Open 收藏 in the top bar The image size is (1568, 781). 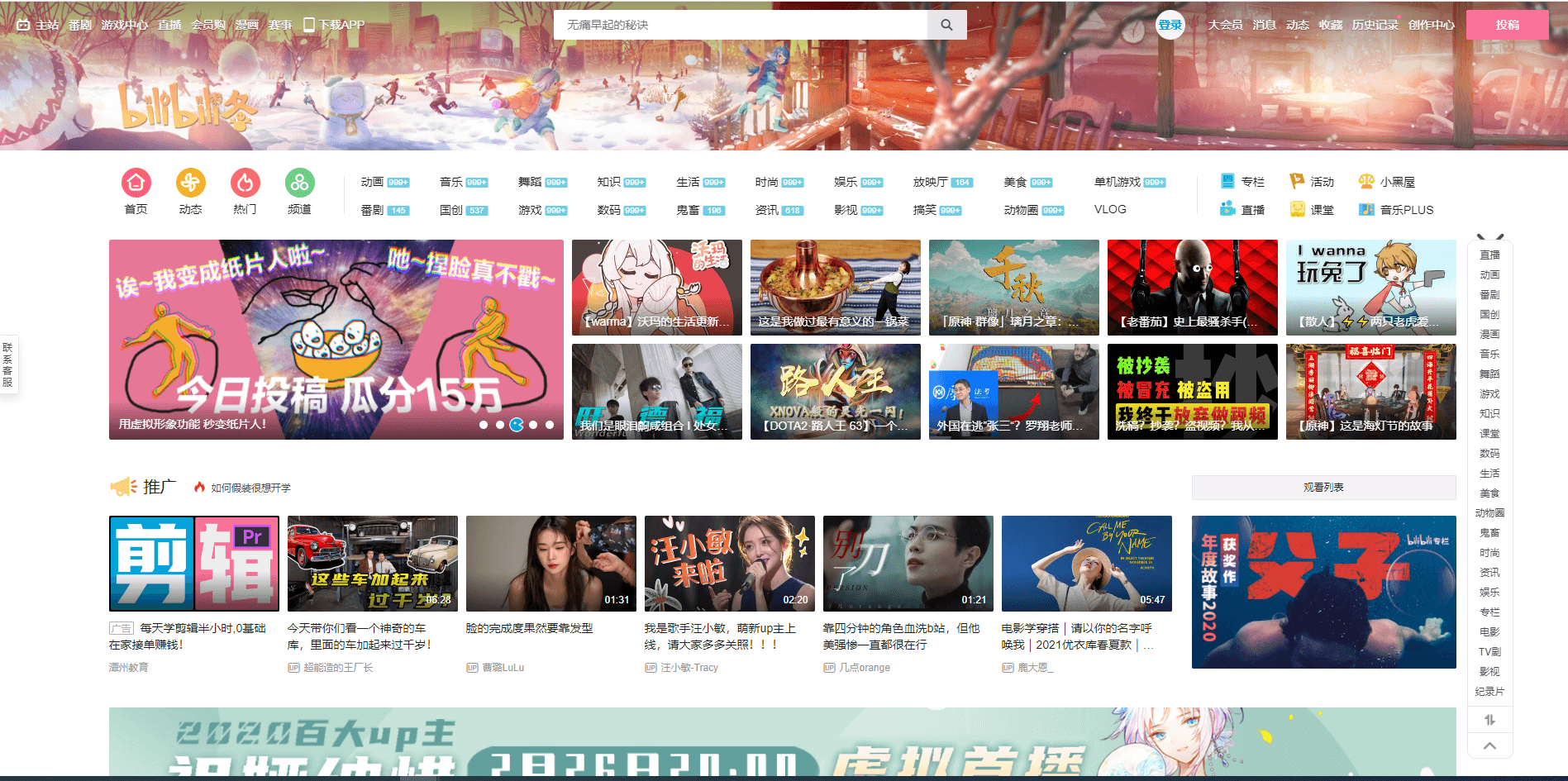1331,25
